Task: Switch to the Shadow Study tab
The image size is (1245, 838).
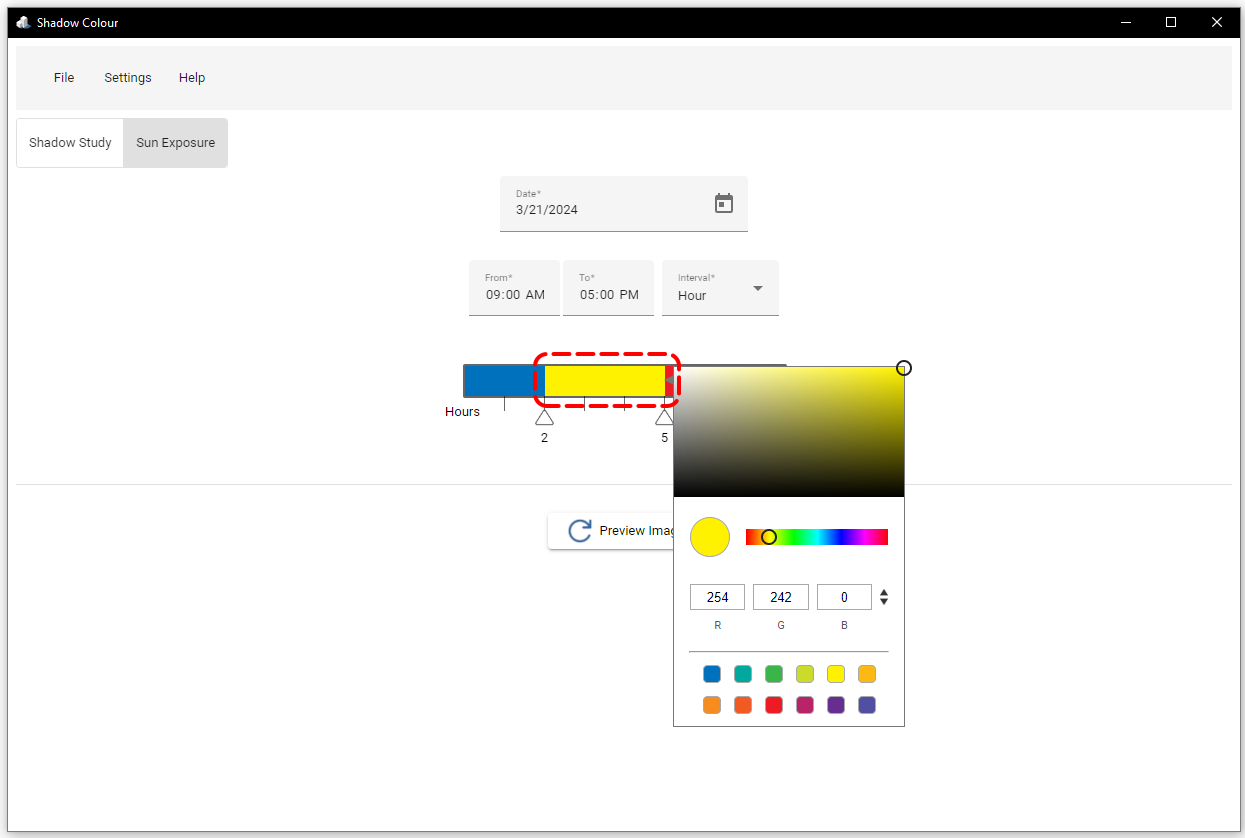Action: [x=70, y=142]
